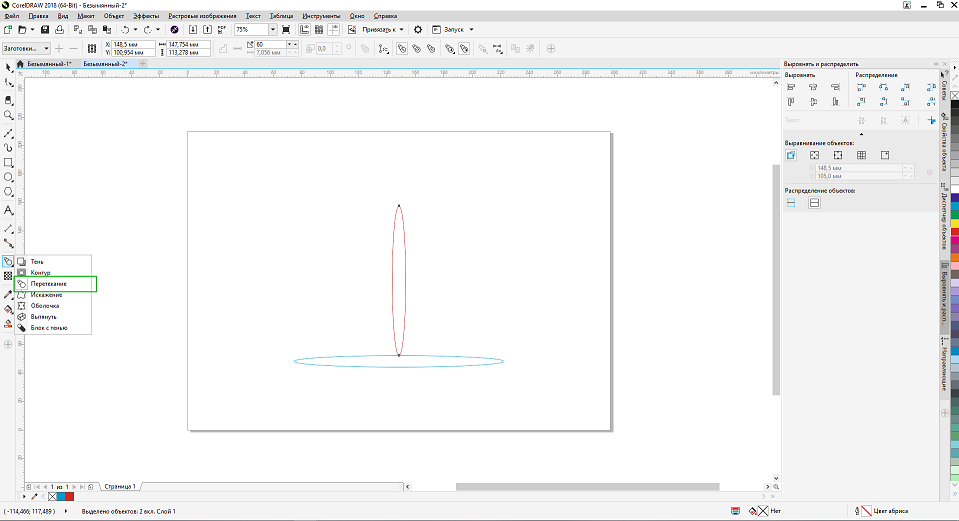Choose Тень from effects flyout

pyautogui.click(x=53, y=262)
